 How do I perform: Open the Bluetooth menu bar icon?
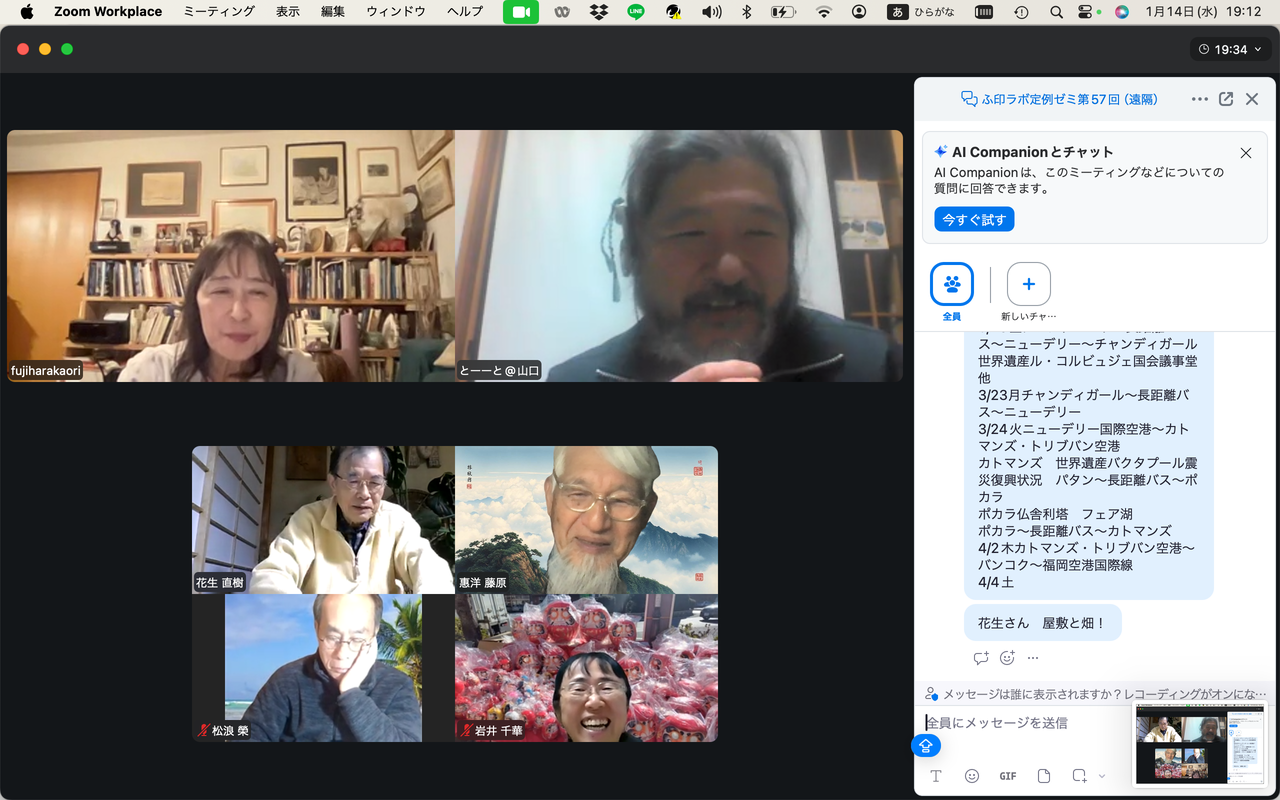(746, 12)
